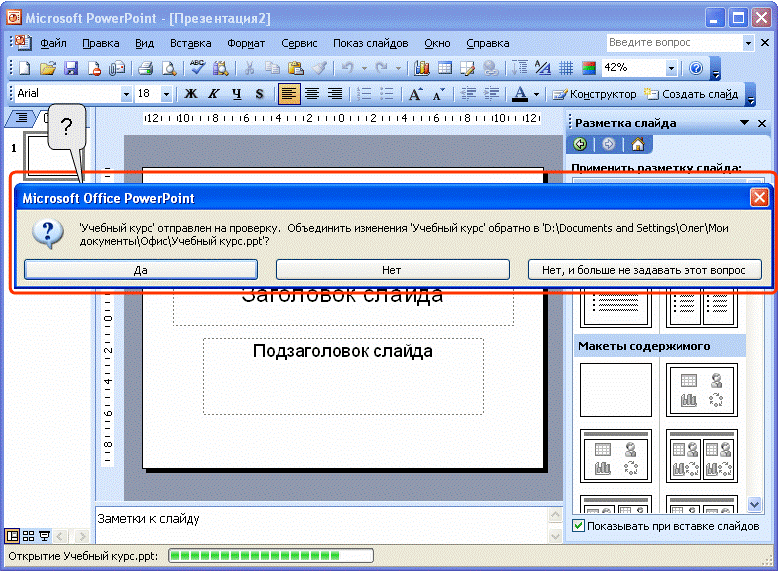778x571 pixels.
Task: Open Print Preview icon
Action: coord(169,68)
